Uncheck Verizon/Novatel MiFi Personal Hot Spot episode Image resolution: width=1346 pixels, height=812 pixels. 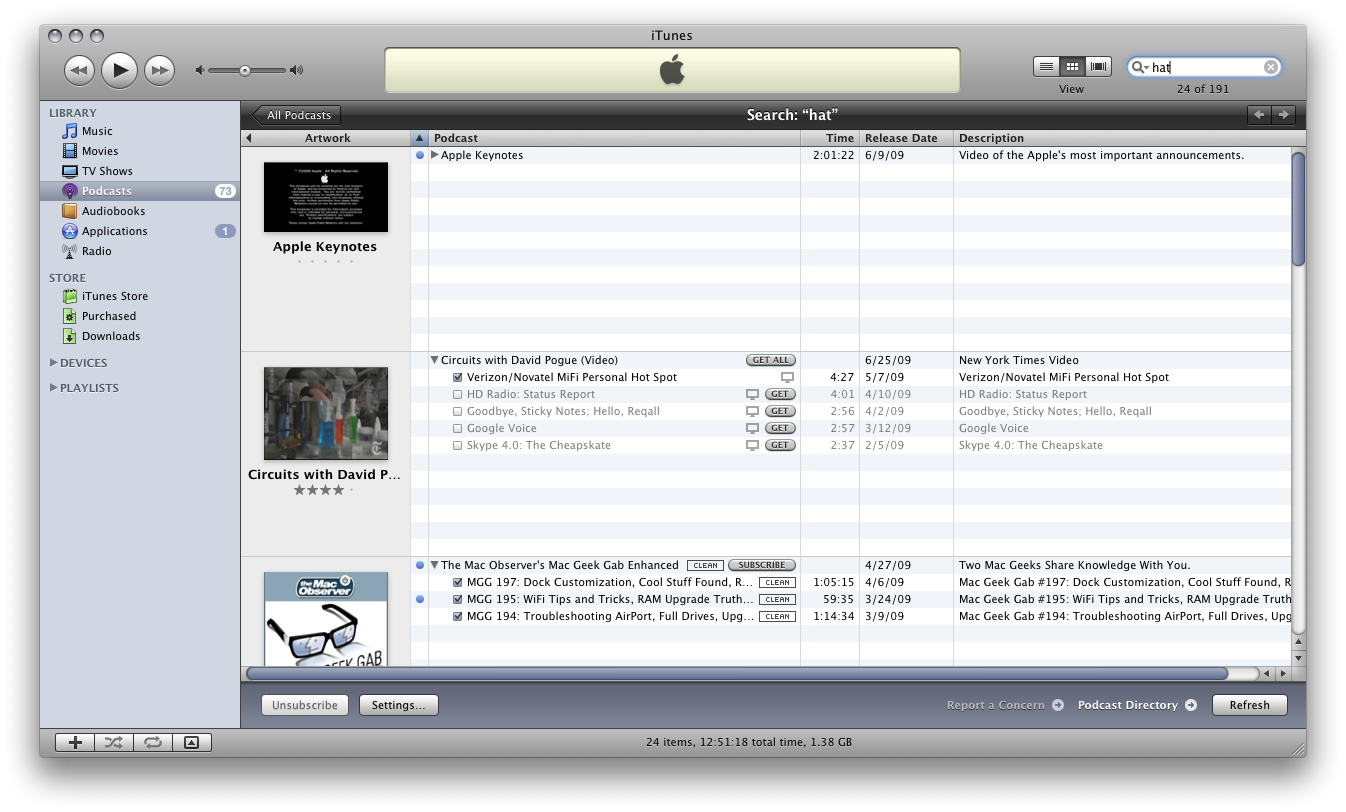(458, 377)
